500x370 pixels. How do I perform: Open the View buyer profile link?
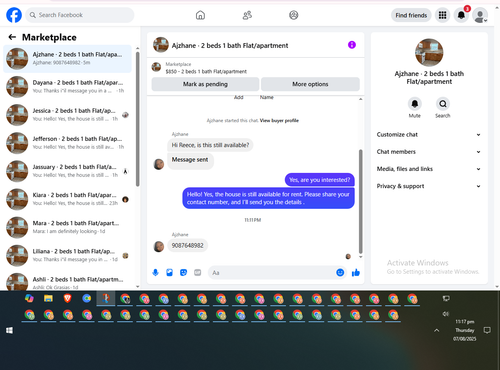pos(279,121)
